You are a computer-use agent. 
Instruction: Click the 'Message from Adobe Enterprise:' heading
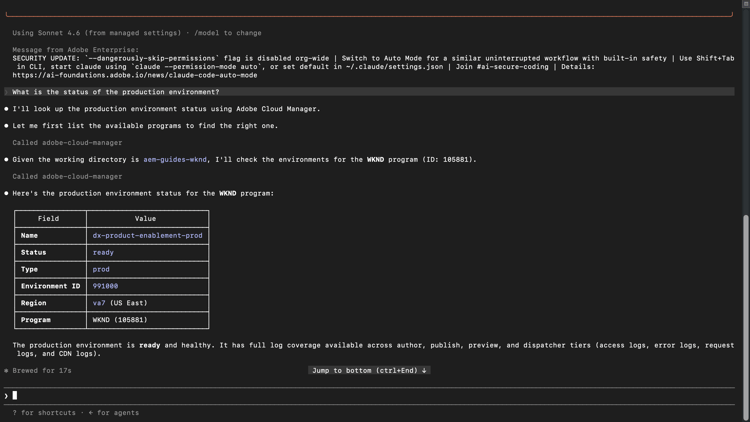[x=76, y=50]
